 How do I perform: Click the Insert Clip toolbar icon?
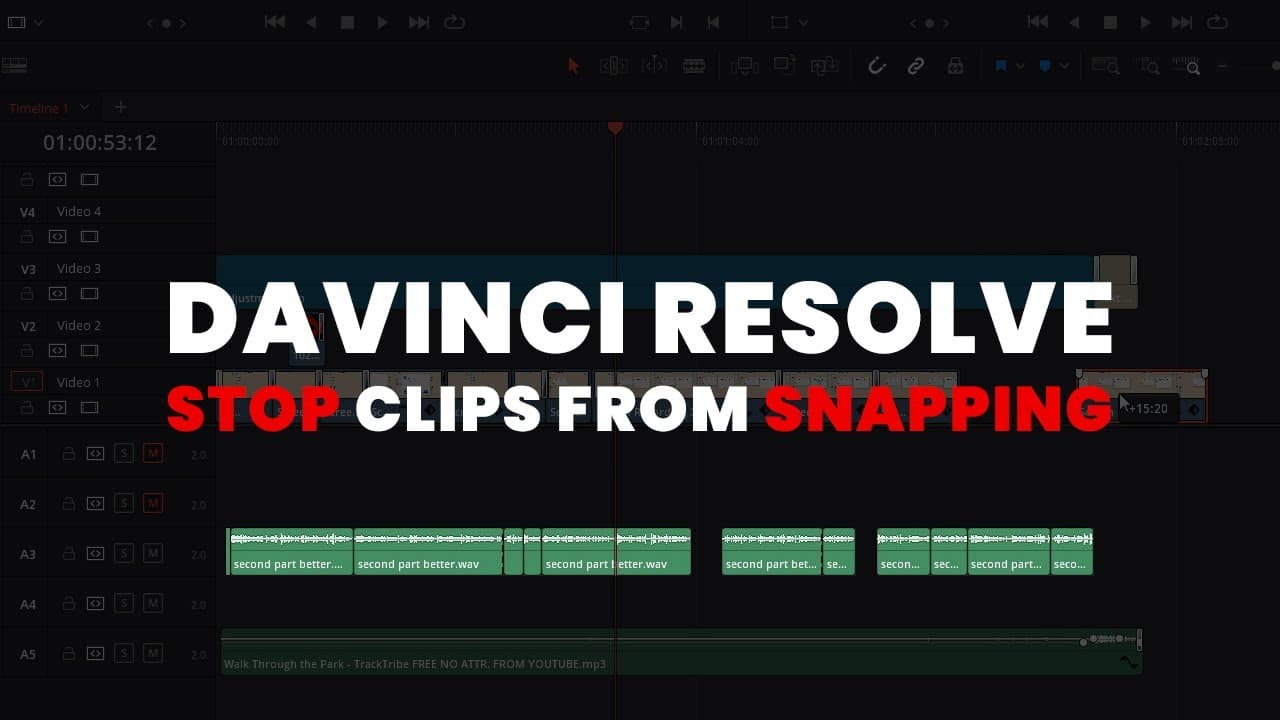(745, 66)
